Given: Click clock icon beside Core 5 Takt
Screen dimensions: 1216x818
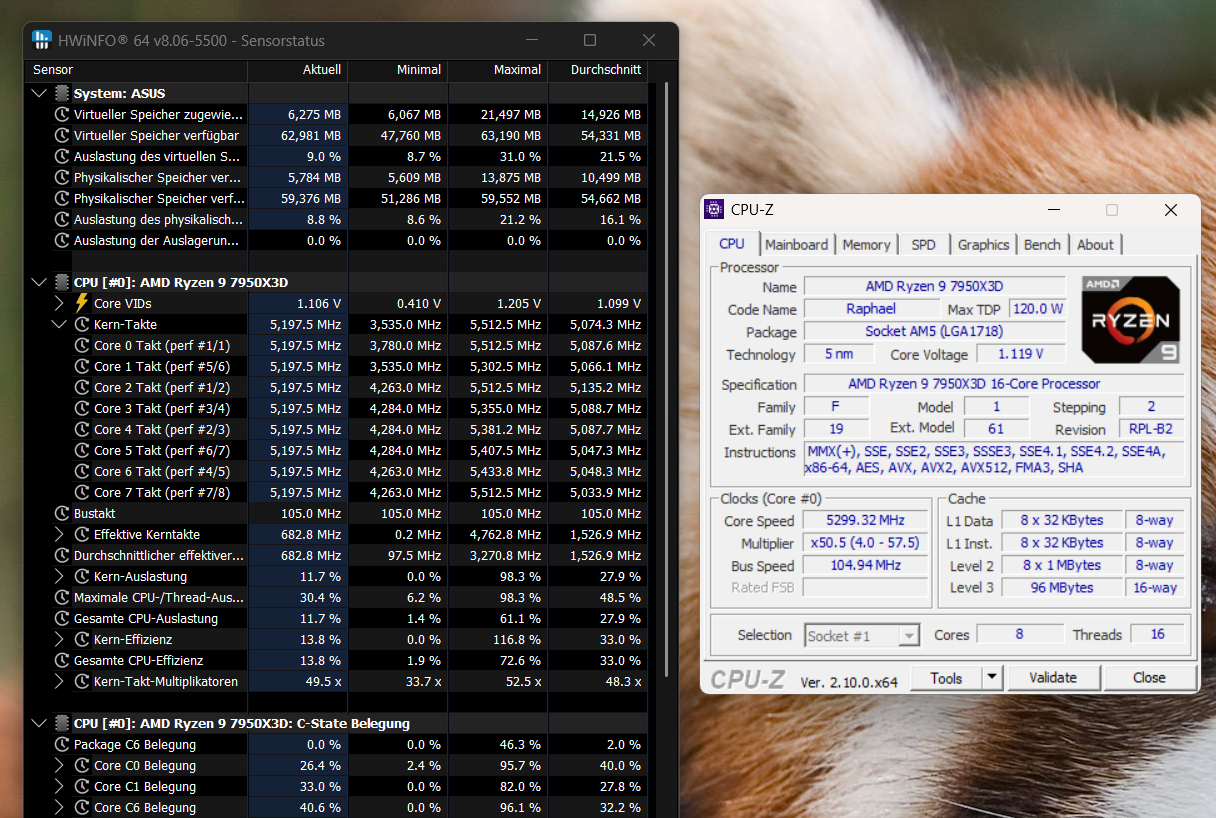Looking at the screenshot, I should [x=83, y=450].
